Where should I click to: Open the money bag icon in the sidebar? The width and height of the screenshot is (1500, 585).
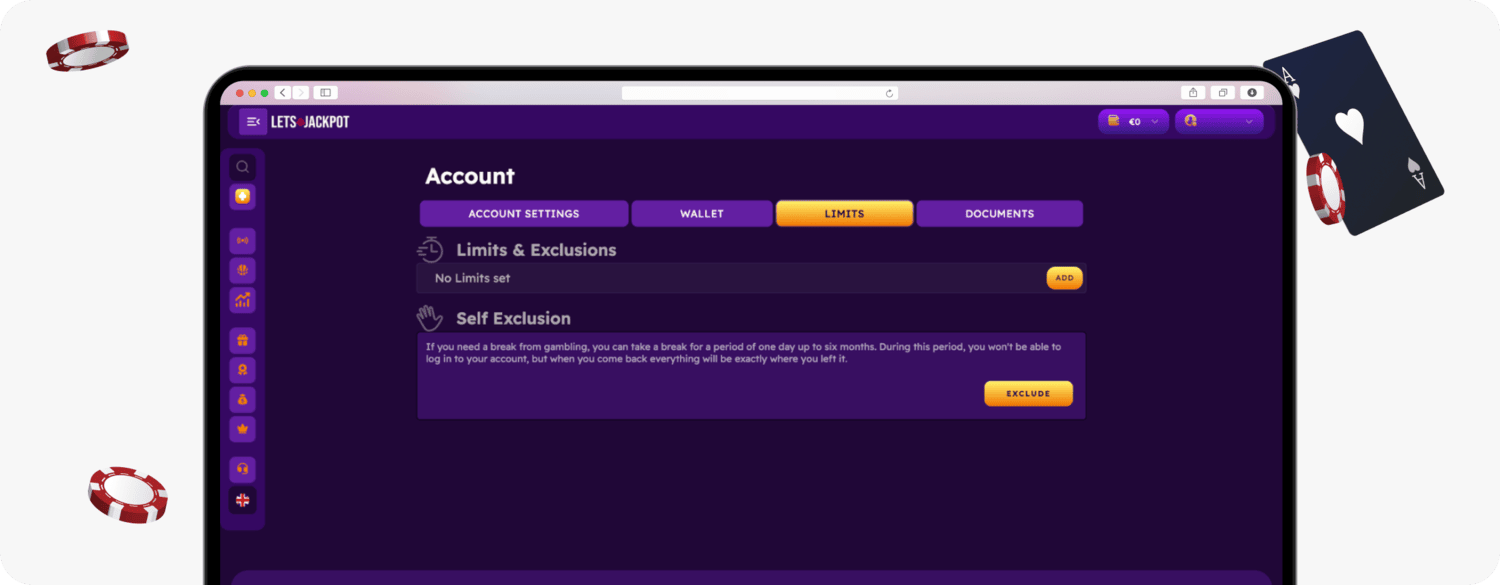[x=242, y=400]
